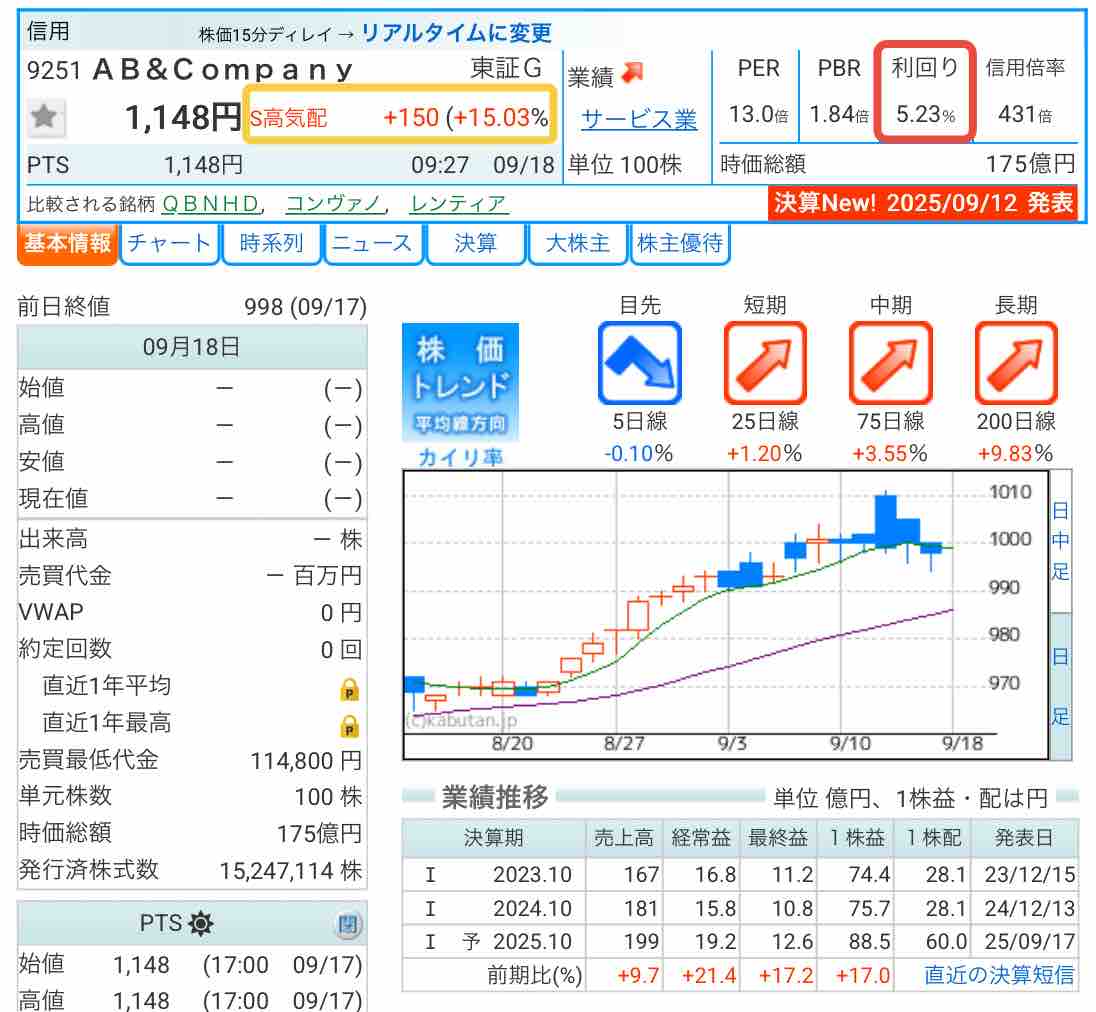1096x1012 pixels.
Task: Click the 5日線 label under 目先
Action: click(x=640, y=421)
